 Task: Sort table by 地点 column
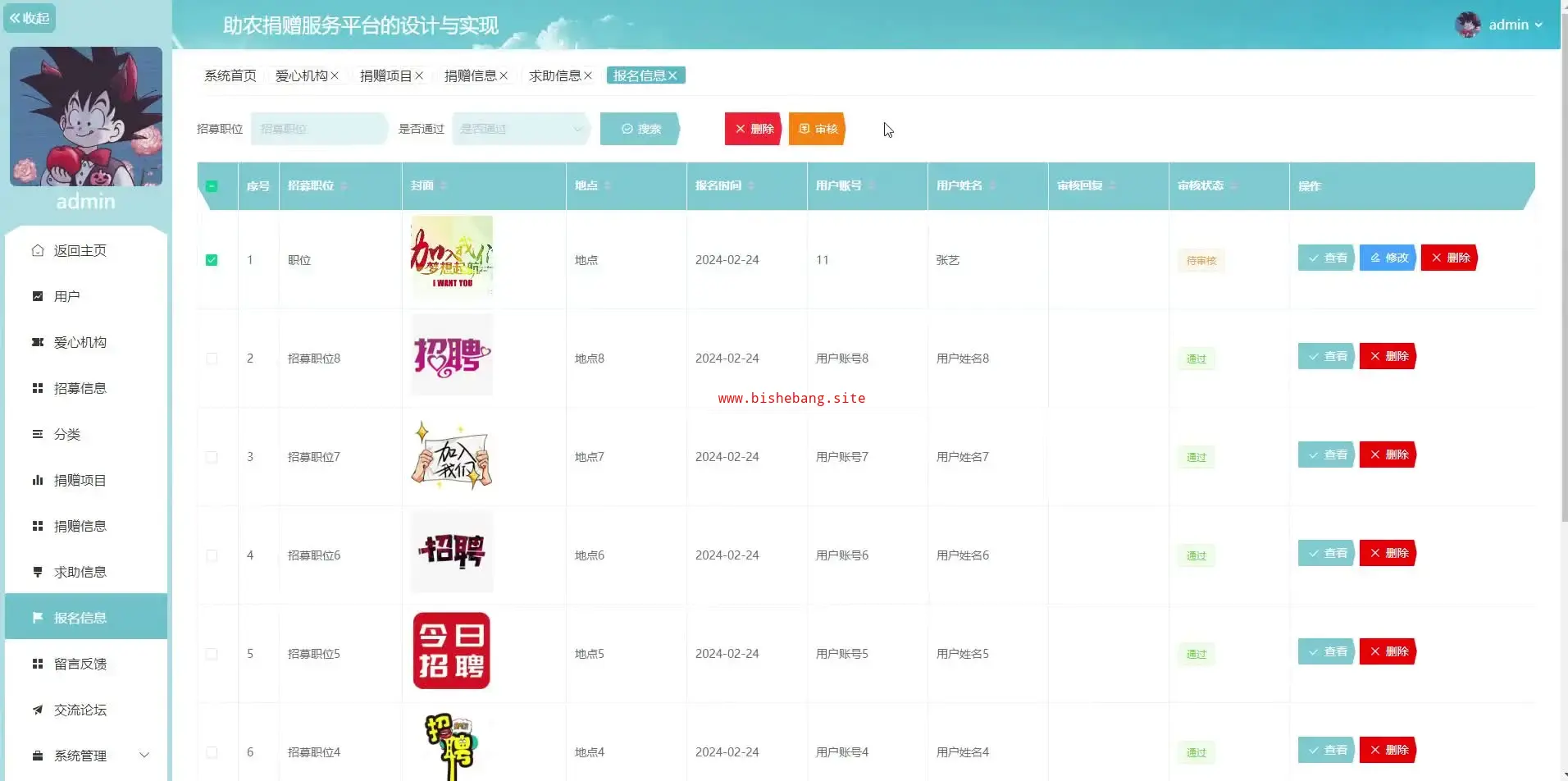click(608, 186)
